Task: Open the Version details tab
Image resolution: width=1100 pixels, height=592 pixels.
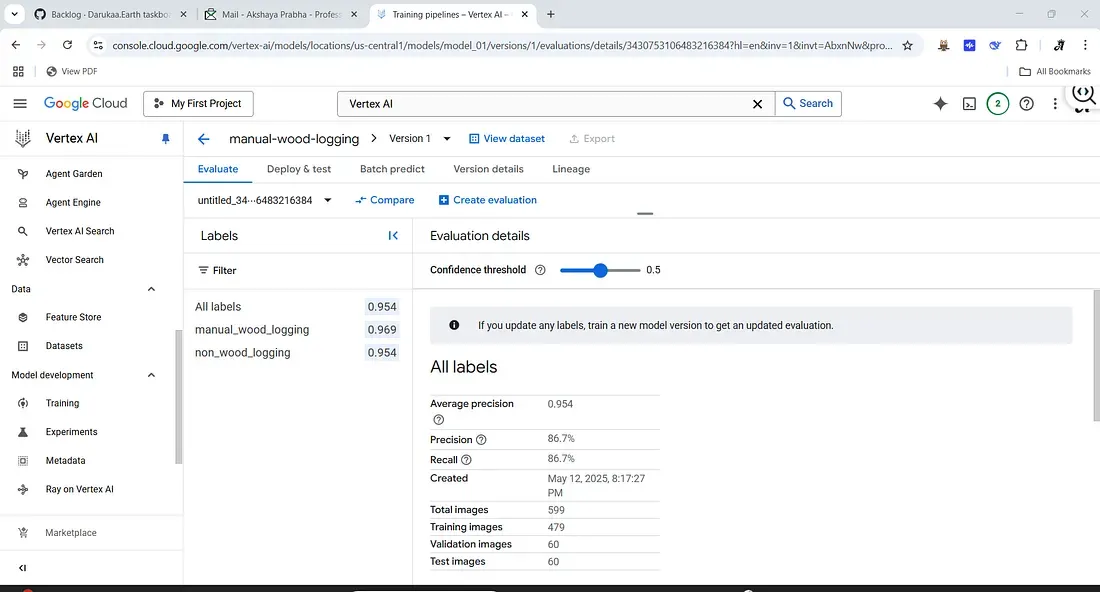Action: click(488, 169)
